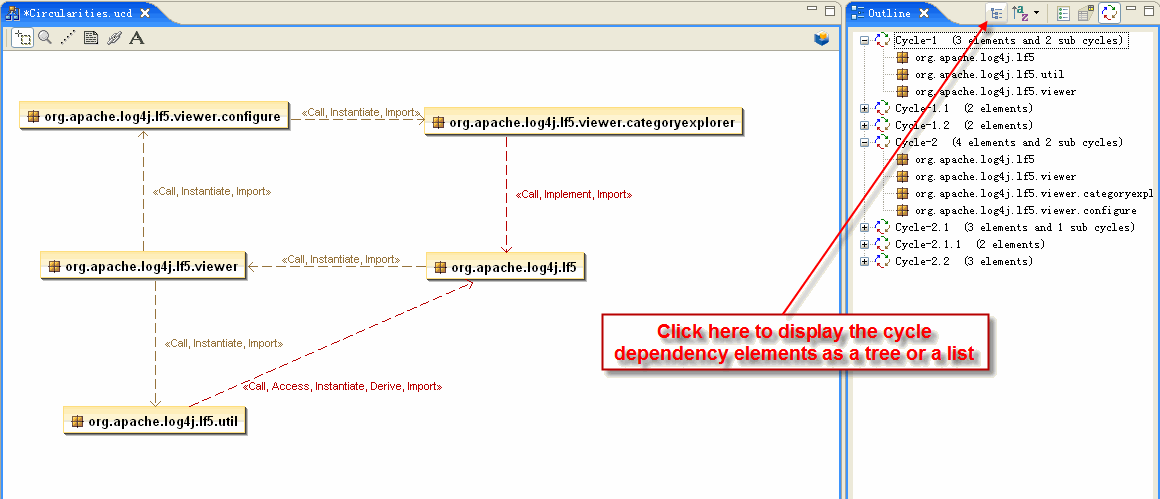Select Cycle-2.2 (3 elements) row
The height and width of the screenshot is (499, 1160).
pos(964,261)
